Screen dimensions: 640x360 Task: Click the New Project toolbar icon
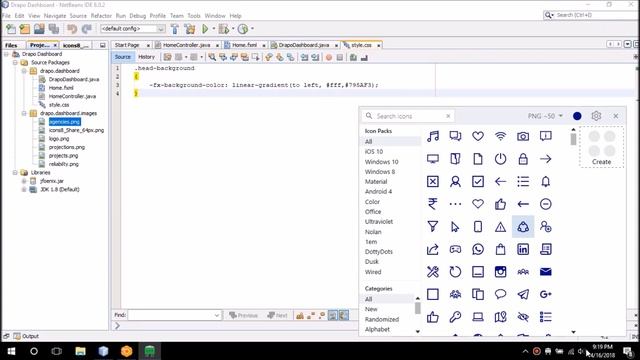25,29
